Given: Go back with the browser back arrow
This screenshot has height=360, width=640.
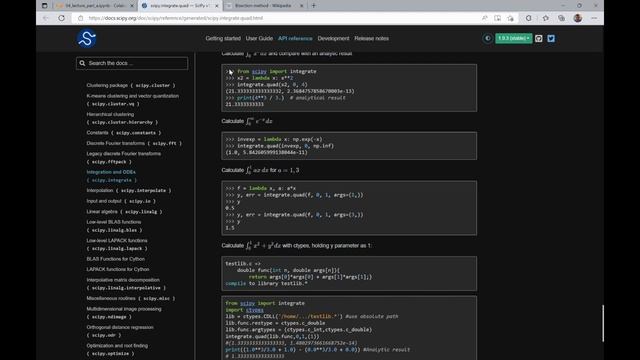Looking at the screenshot, I should point(46,18).
